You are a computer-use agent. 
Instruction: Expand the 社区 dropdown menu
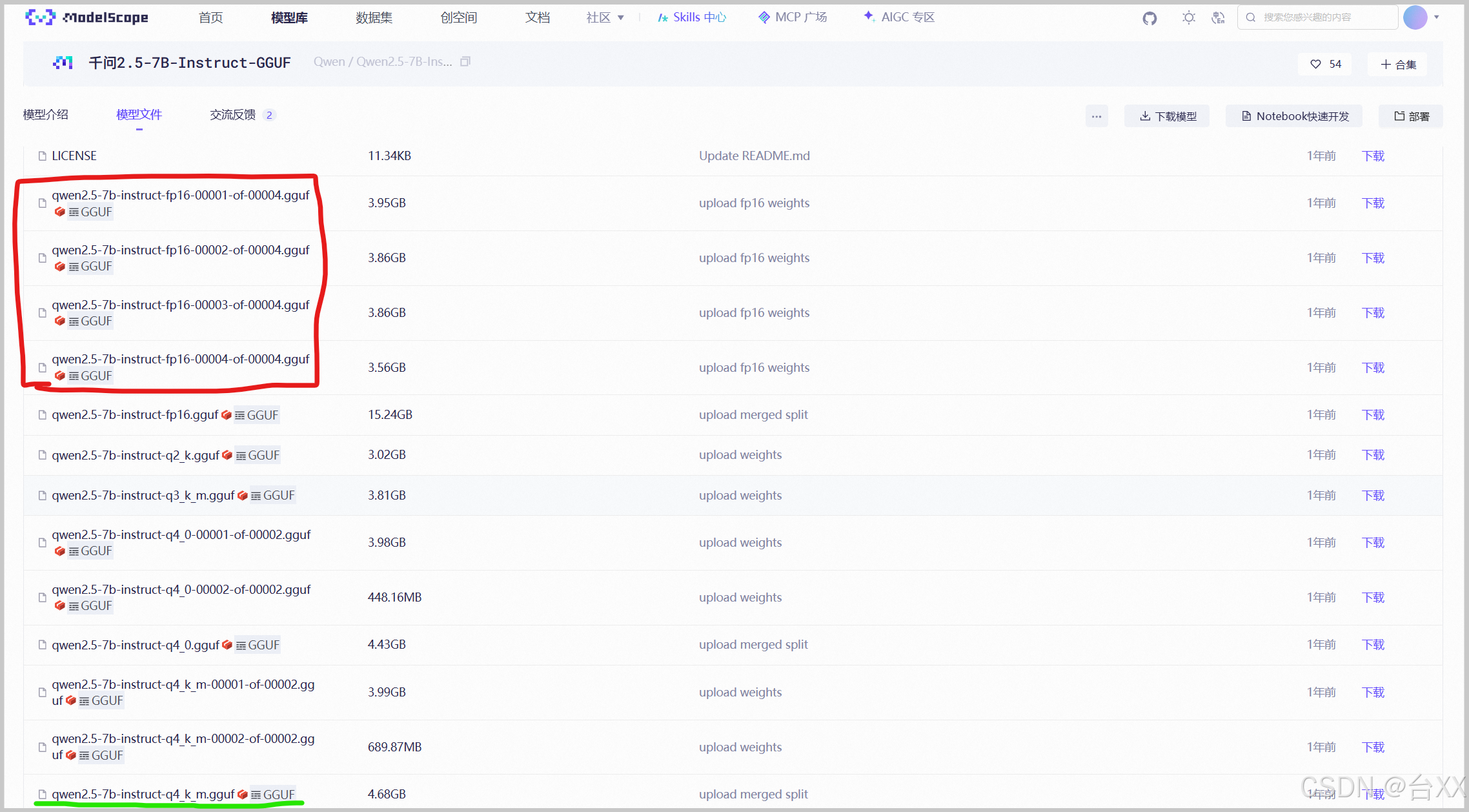coord(605,17)
